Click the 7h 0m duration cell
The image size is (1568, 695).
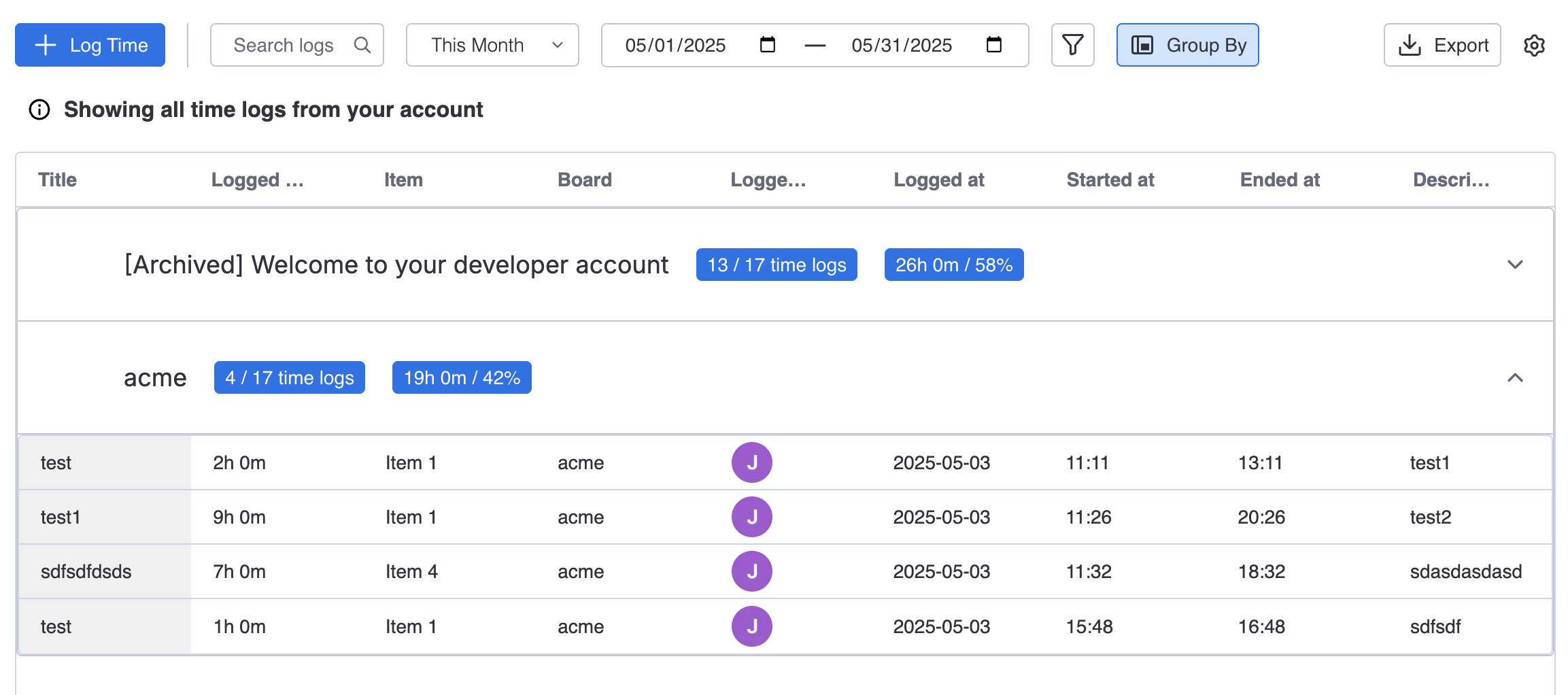pos(239,572)
